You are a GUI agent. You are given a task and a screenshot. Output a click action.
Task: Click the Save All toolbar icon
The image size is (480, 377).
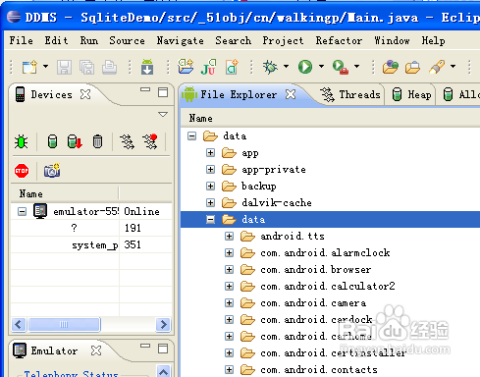tap(87, 67)
